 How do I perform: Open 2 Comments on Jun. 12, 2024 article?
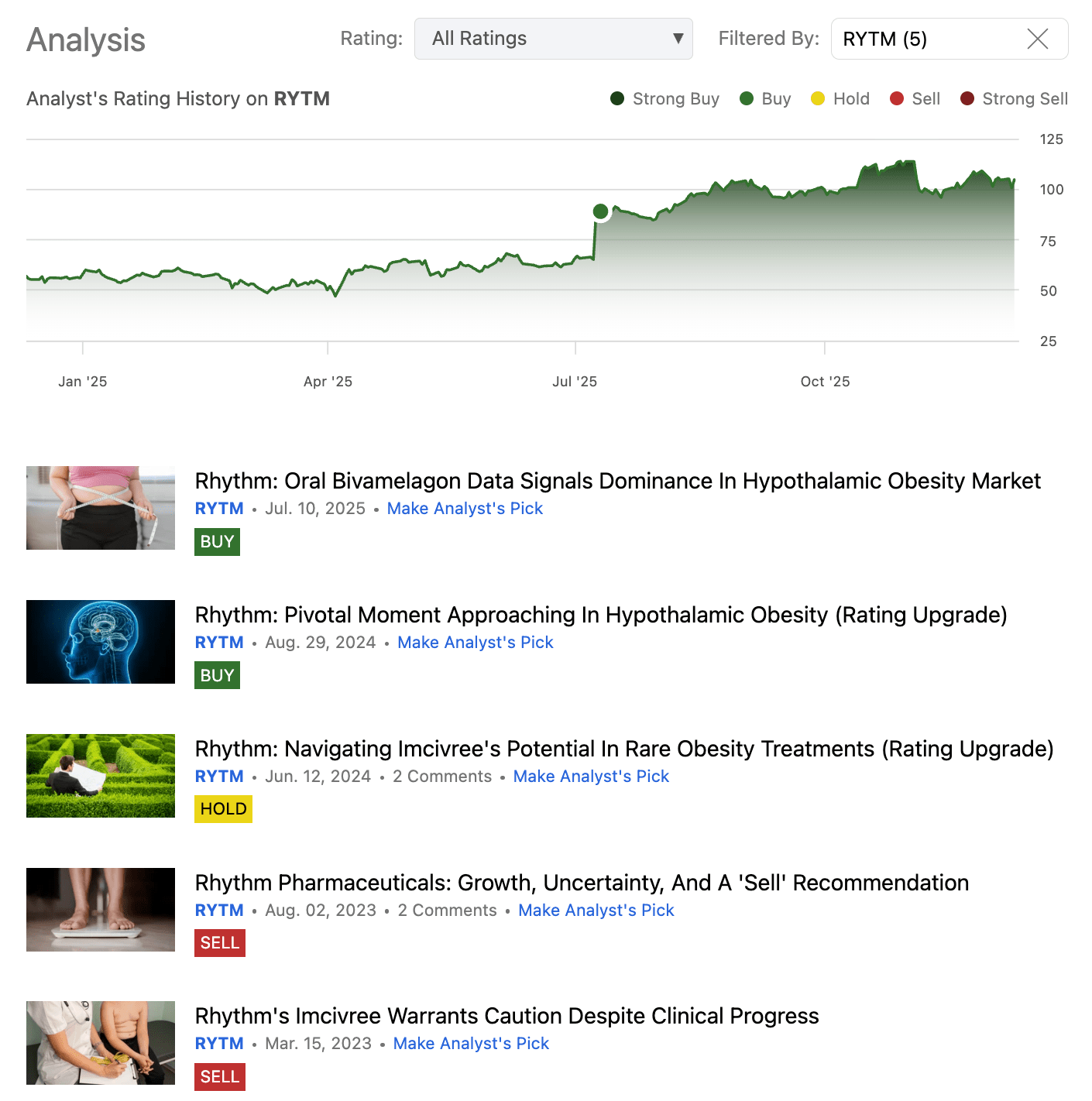click(441, 777)
